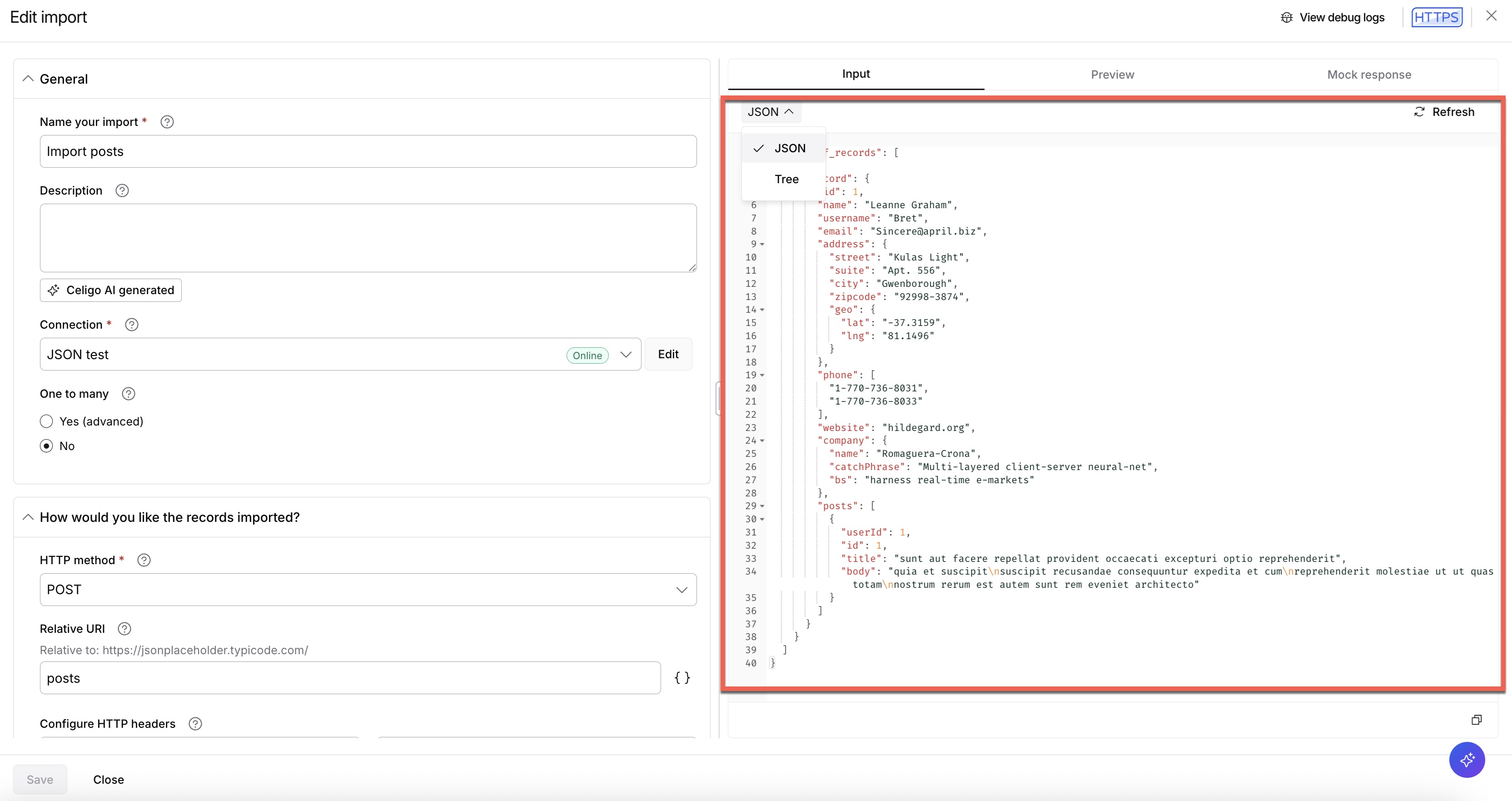The height and width of the screenshot is (801, 1512).
Task: Click the "Sincere@april.biz" email value
Action: point(925,231)
